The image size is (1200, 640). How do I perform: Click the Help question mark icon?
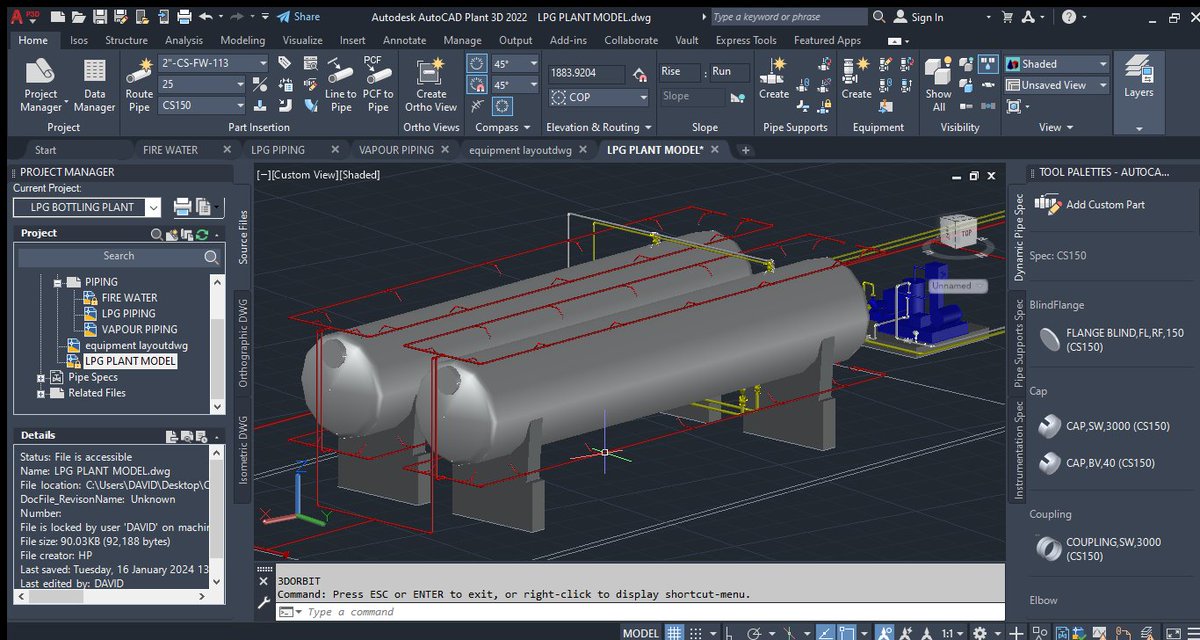[1069, 17]
